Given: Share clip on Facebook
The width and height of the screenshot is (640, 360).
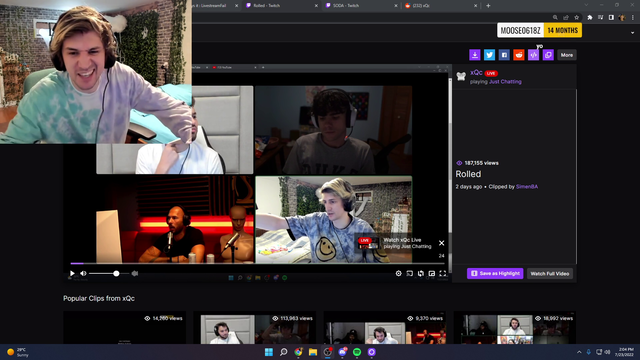Looking at the screenshot, I should coord(504,55).
